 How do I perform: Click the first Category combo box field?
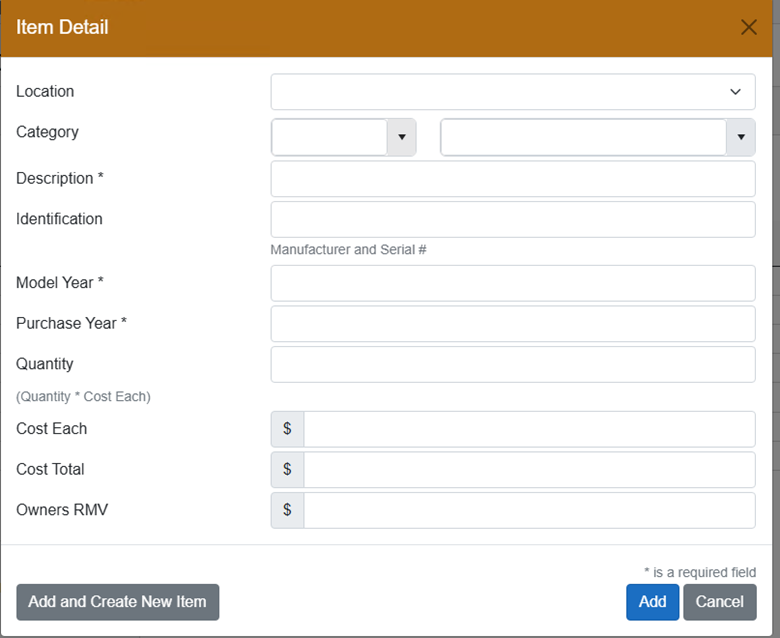pyautogui.click(x=330, y=137)
